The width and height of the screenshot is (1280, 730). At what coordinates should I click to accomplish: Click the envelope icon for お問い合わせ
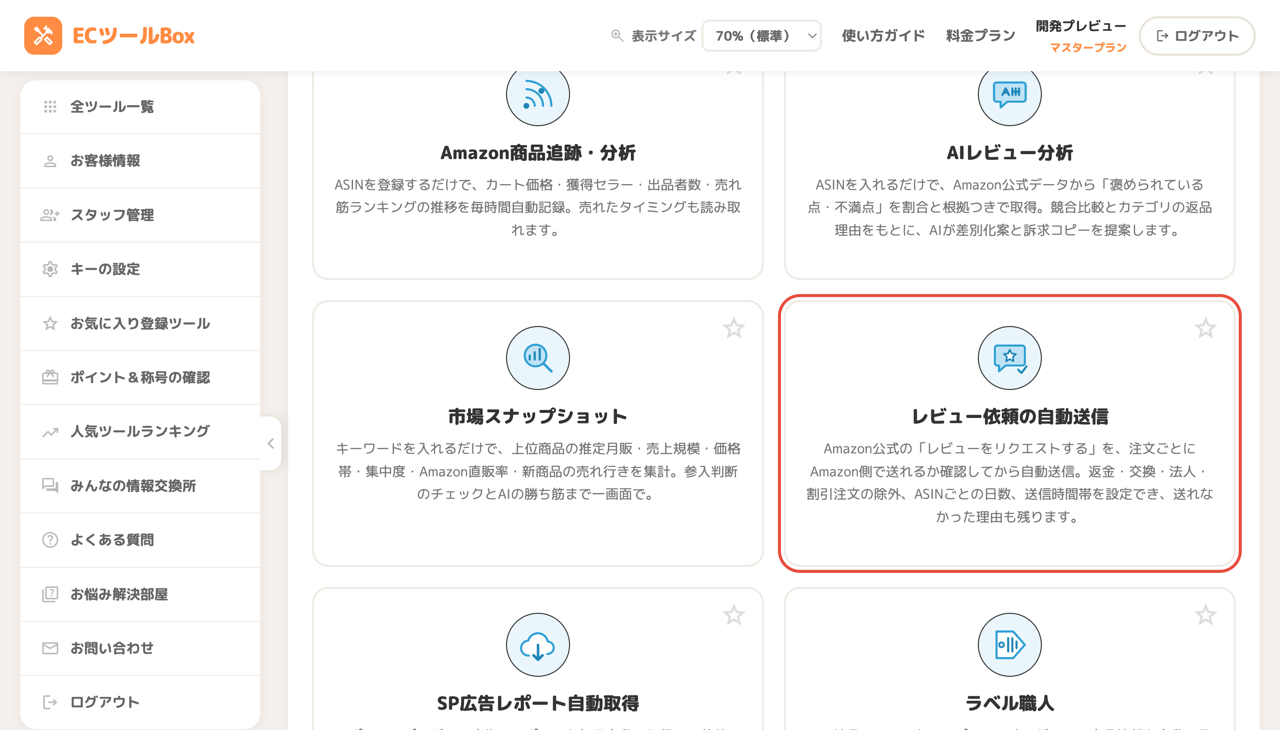(x=50, y=648)
